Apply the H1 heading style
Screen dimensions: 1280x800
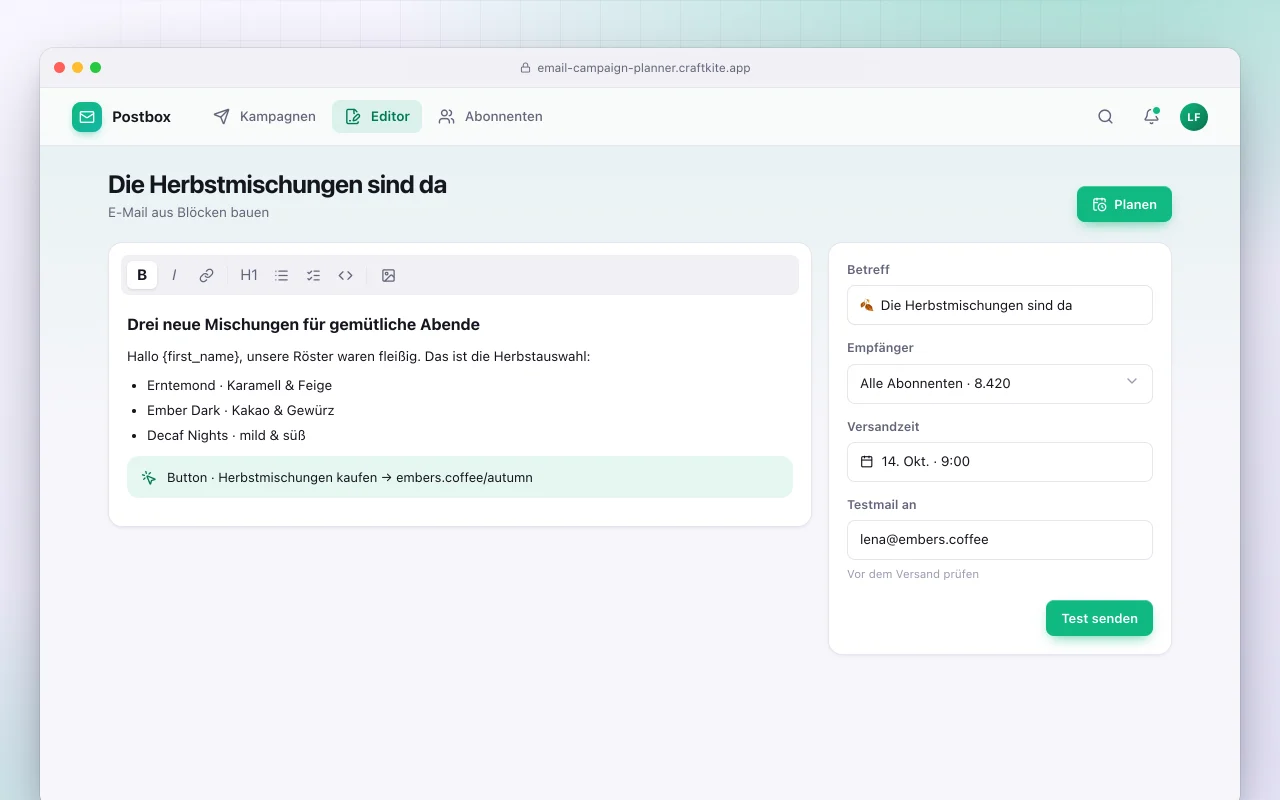249,275
